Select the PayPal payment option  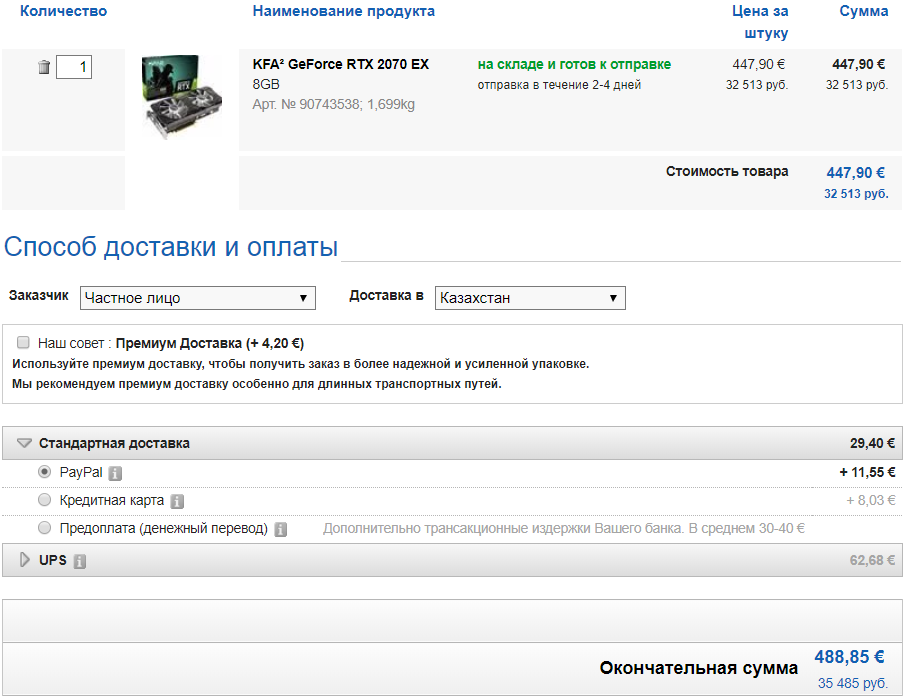click(x=44, y=472)
